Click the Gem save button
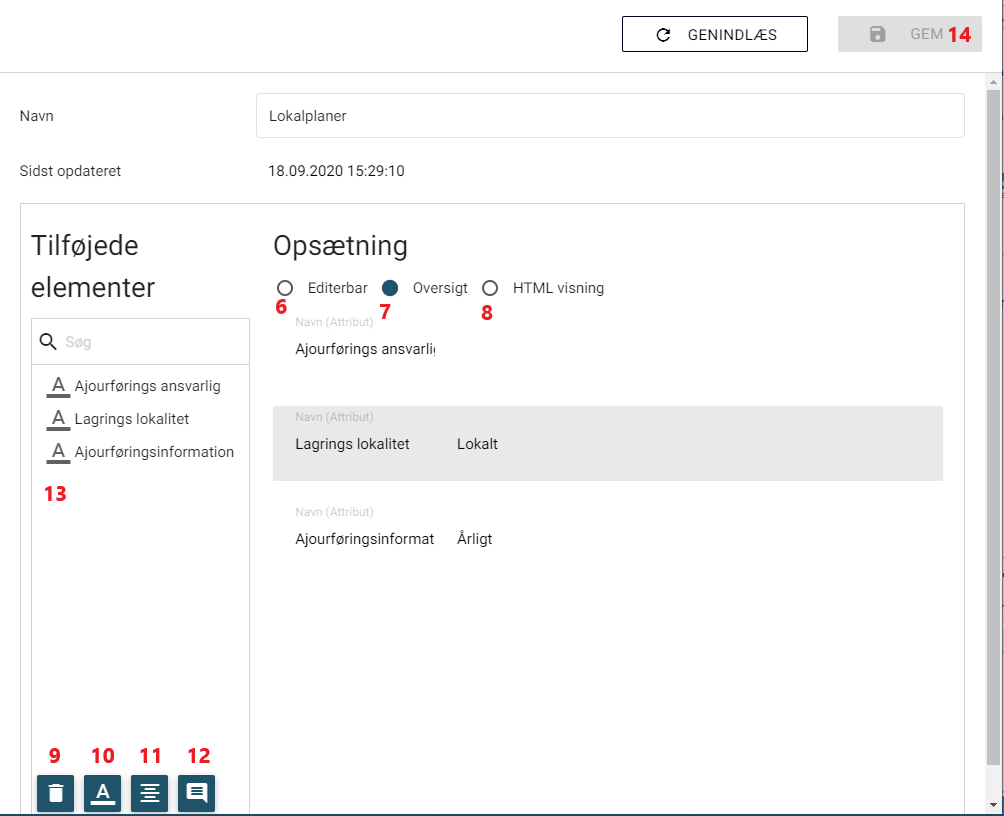Image resolution: width=1004 pixels, height=816 pixels. point(909,34)
